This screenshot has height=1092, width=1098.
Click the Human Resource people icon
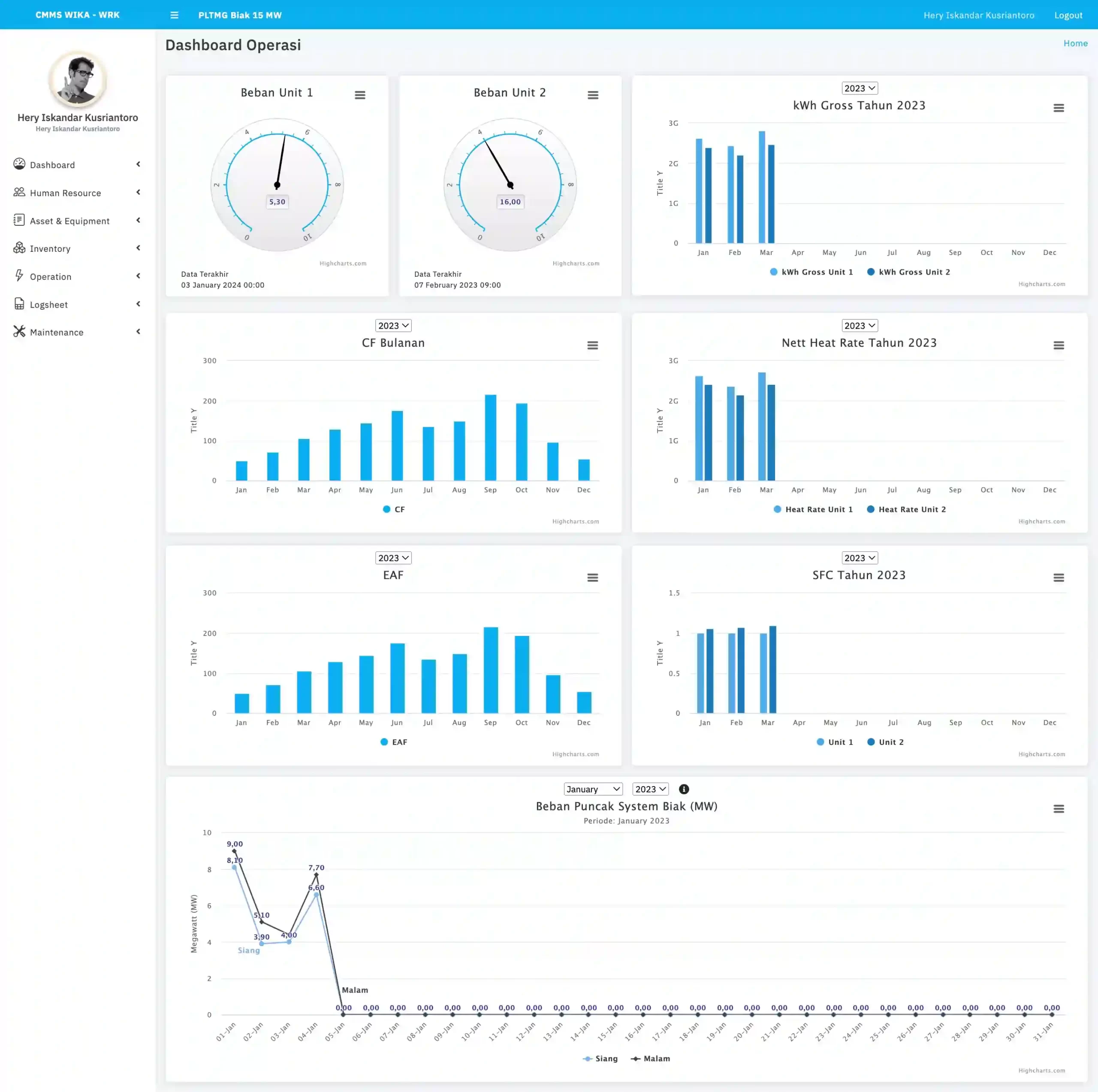point(19,192)
